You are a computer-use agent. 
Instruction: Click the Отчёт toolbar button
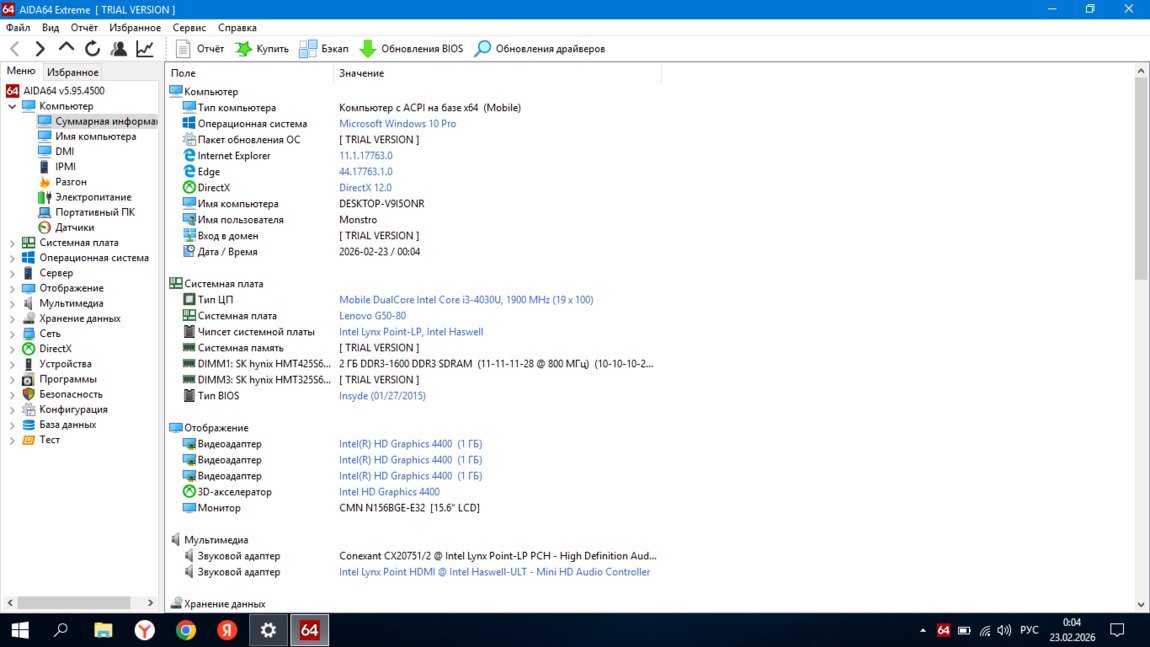[x=200, y=48]
